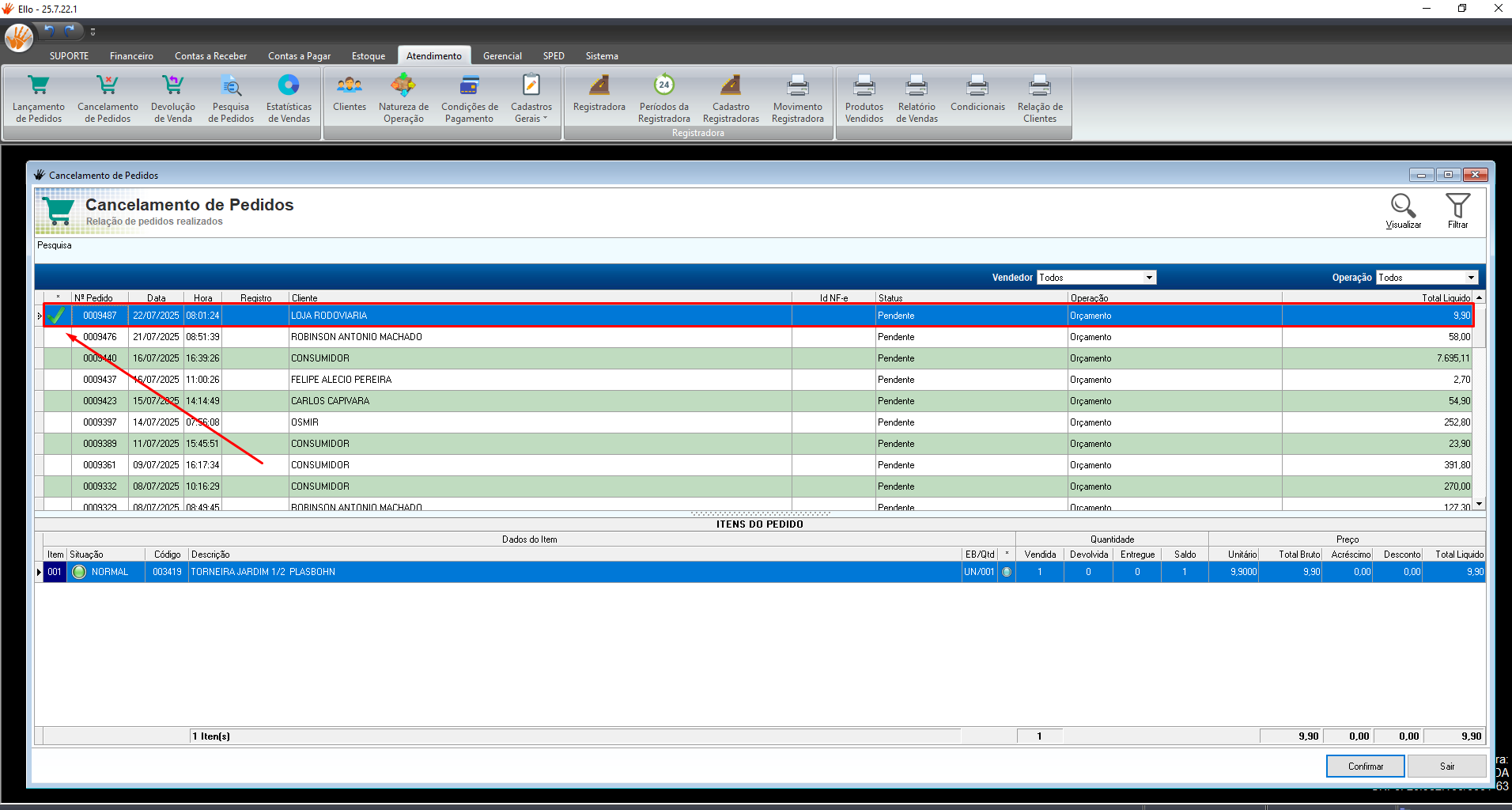Switch to the Financeiro tab
The height and width of the screenshot is (810, 1512).
pyautogui.click(x=131, y=56)
